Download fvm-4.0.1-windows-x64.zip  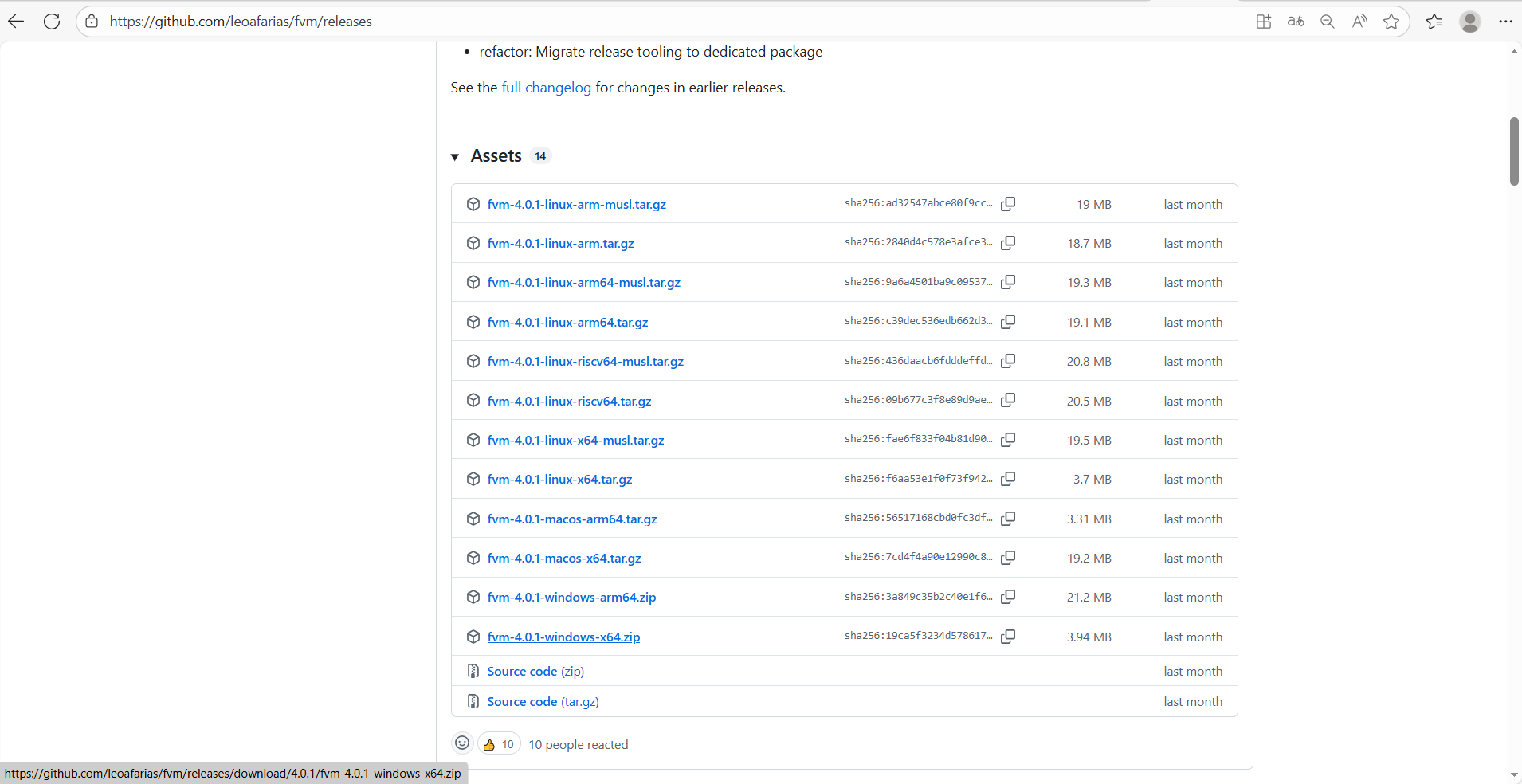point(563,637)
